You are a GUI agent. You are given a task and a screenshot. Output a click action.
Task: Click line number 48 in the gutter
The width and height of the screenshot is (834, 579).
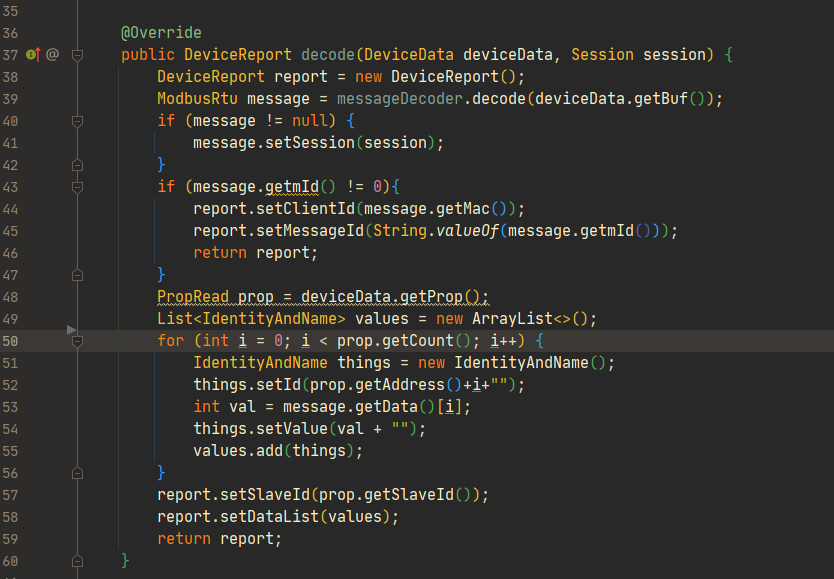click(10, 297)
